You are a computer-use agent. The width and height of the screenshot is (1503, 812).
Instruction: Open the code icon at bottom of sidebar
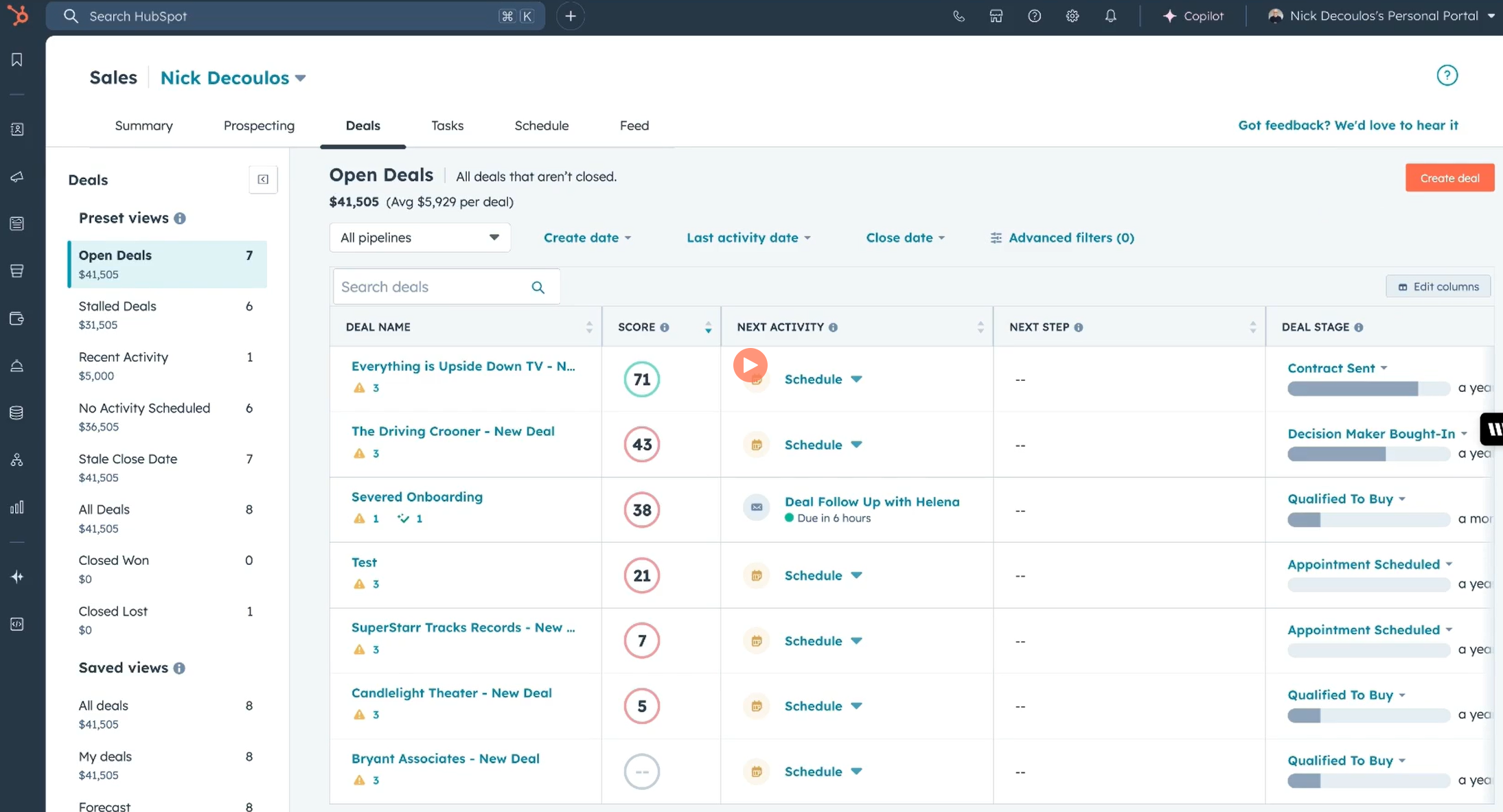point(17,624)
